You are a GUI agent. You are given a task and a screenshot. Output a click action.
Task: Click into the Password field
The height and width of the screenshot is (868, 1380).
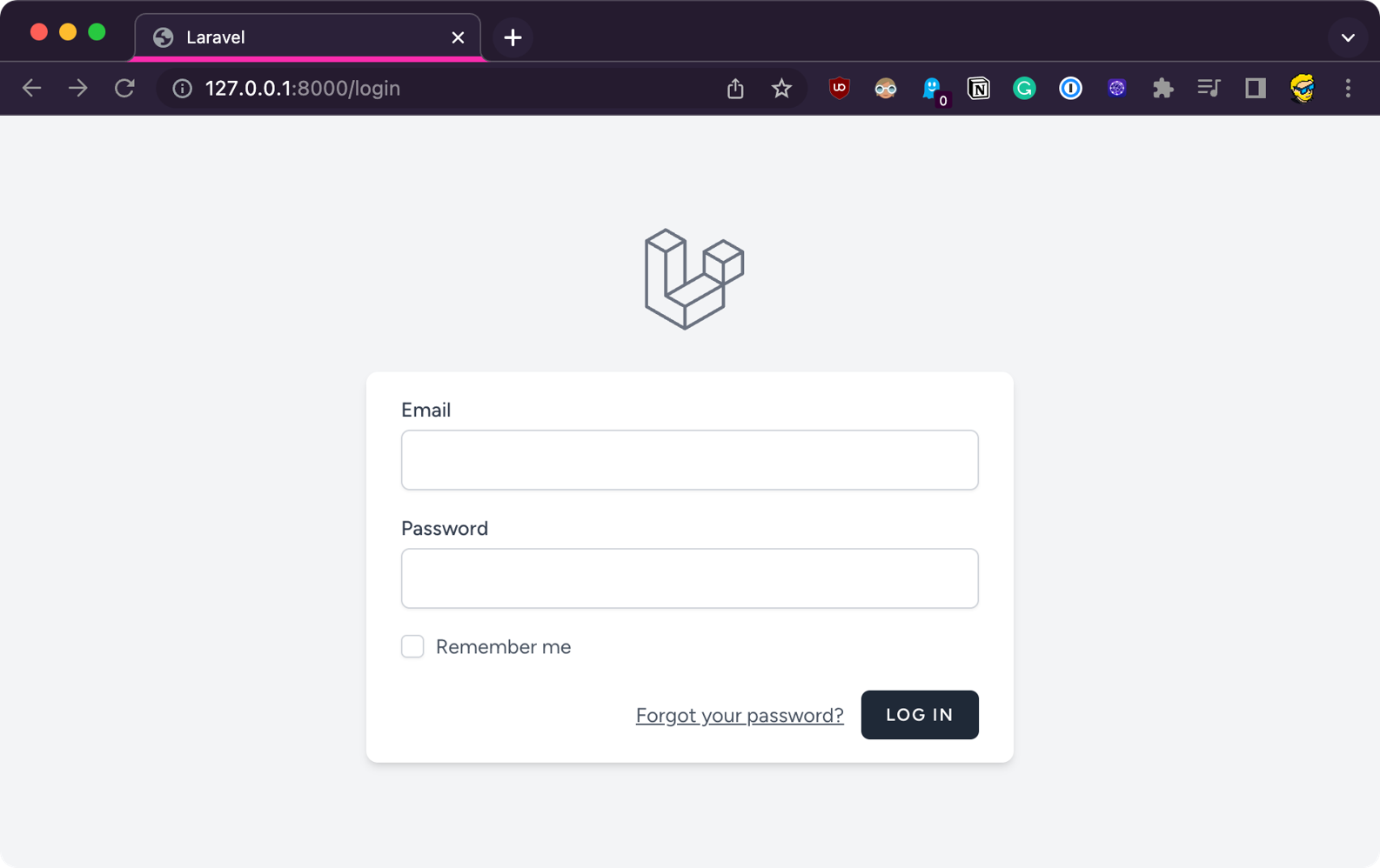(x=689, y=578)
